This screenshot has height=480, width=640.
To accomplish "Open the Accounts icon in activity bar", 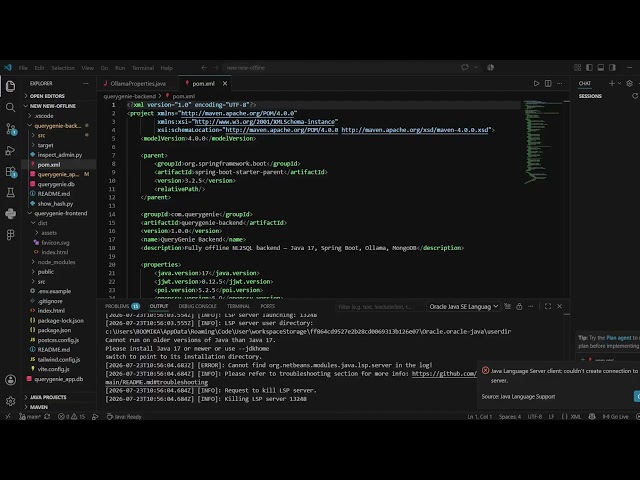I will pos(11,380).
